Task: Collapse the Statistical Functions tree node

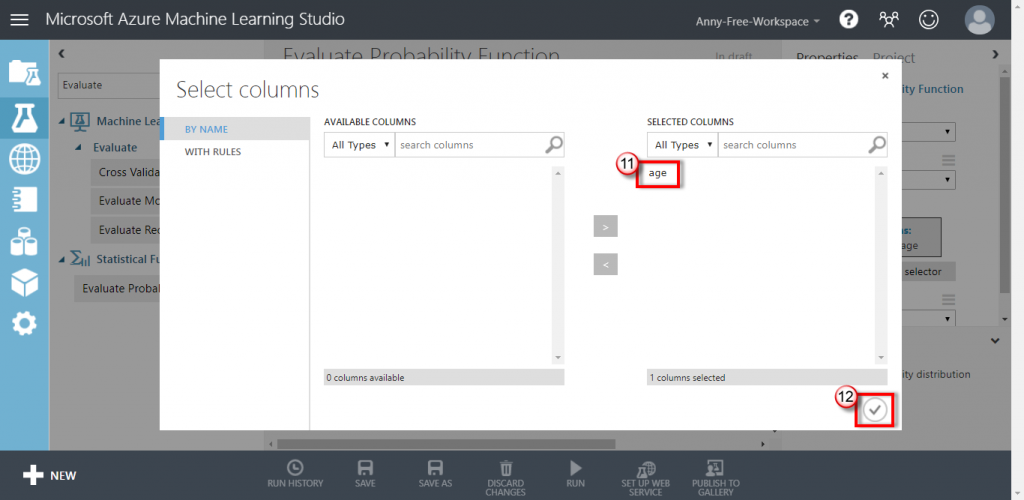Action: [62, 260]
